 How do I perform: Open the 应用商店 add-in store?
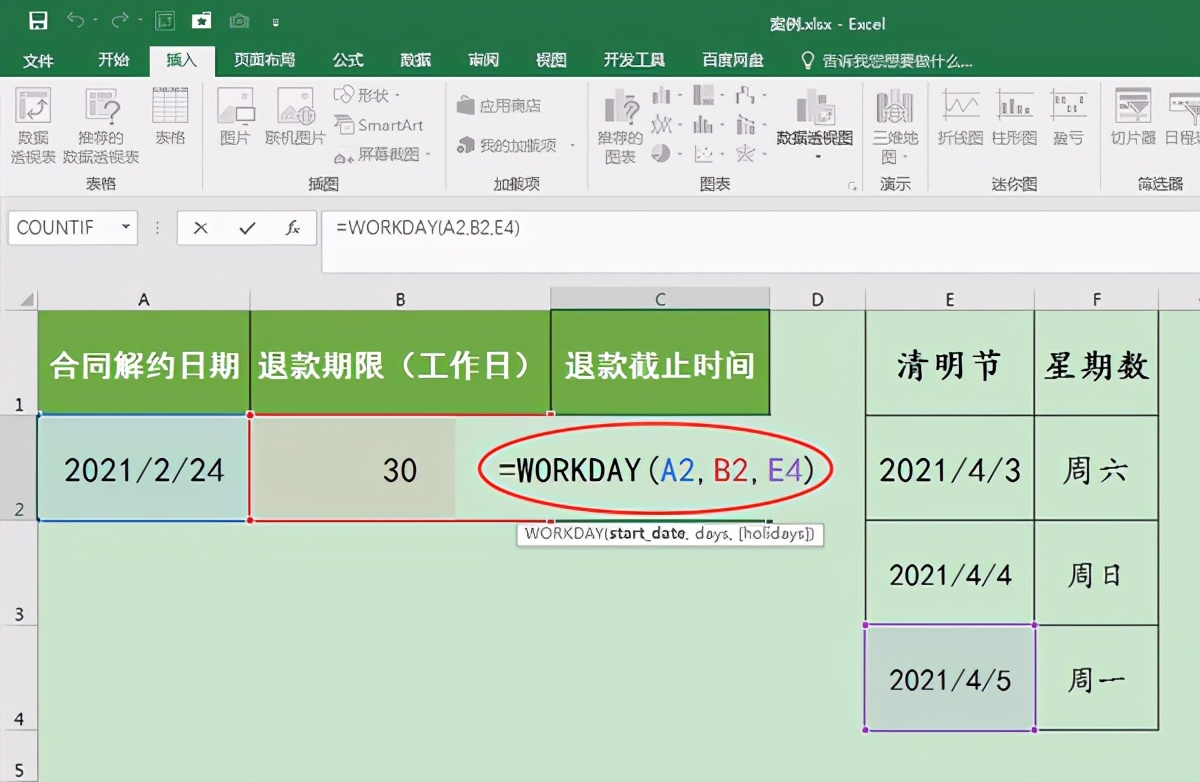[x=498, y=105]
